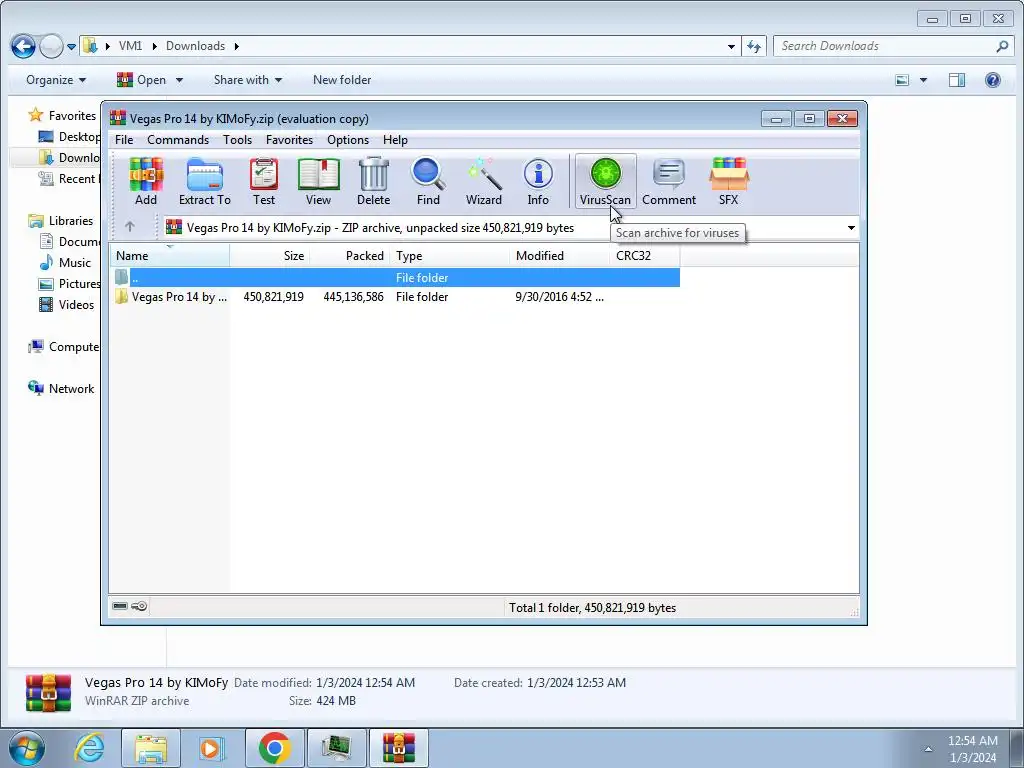Click the Windows Start button
The height and width of the screenshot is (768, 1024).
(x=27, y=748)
